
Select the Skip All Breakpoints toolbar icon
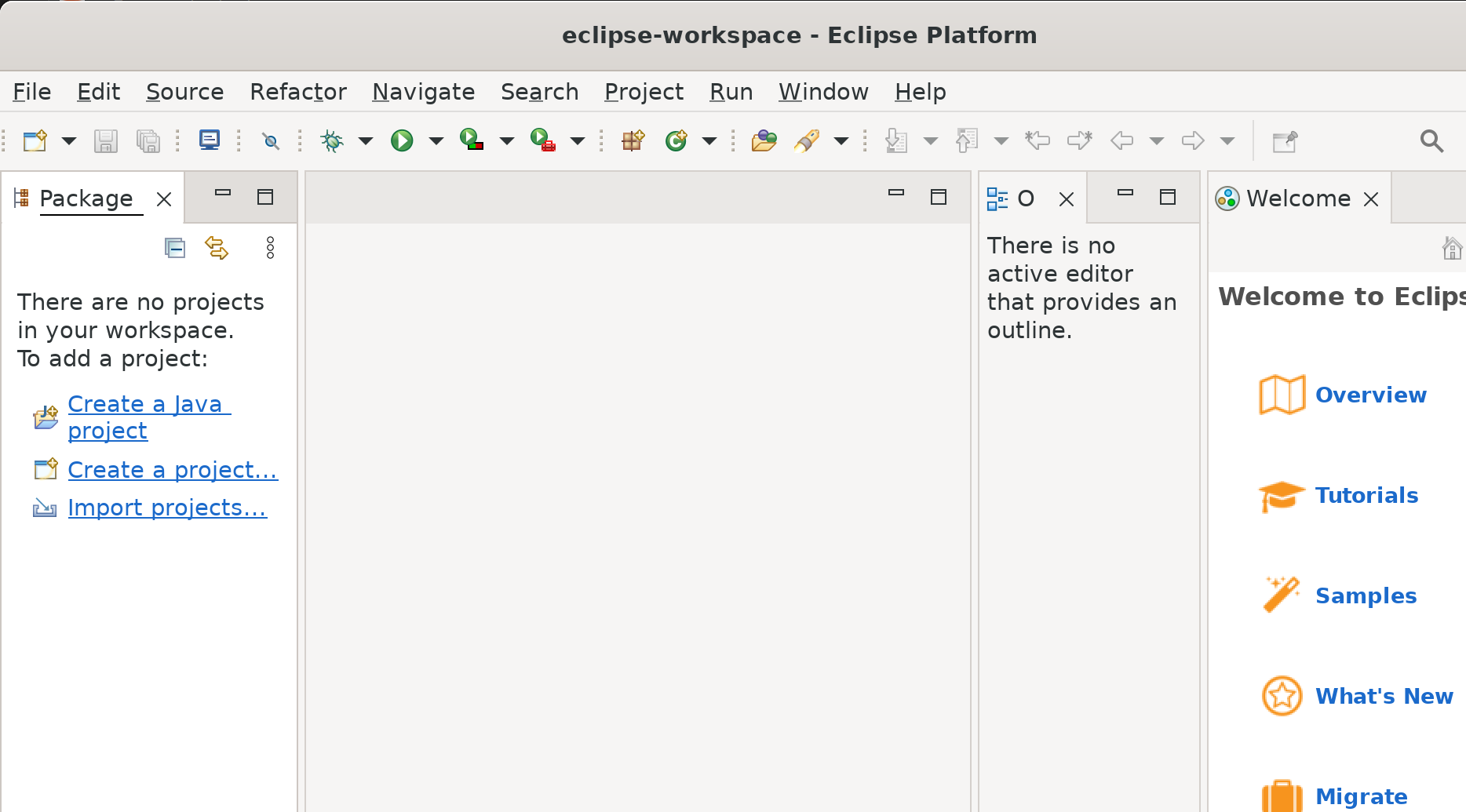click(x=271, y=141)
